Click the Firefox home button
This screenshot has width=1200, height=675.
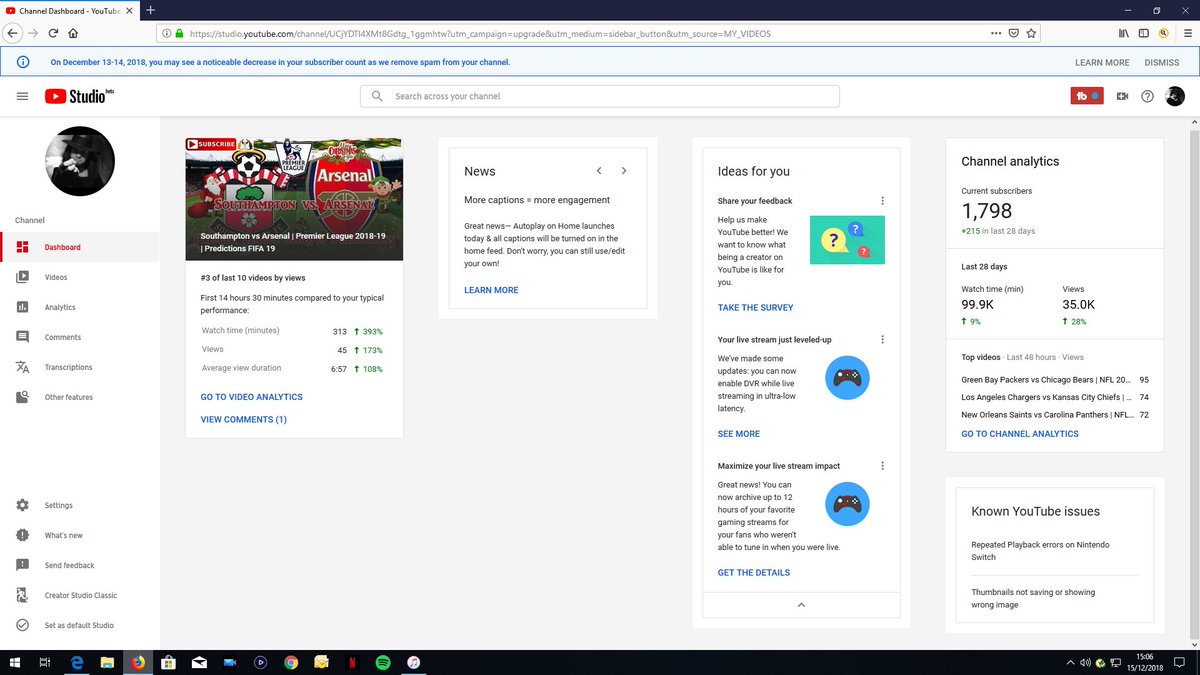(74, 33)
